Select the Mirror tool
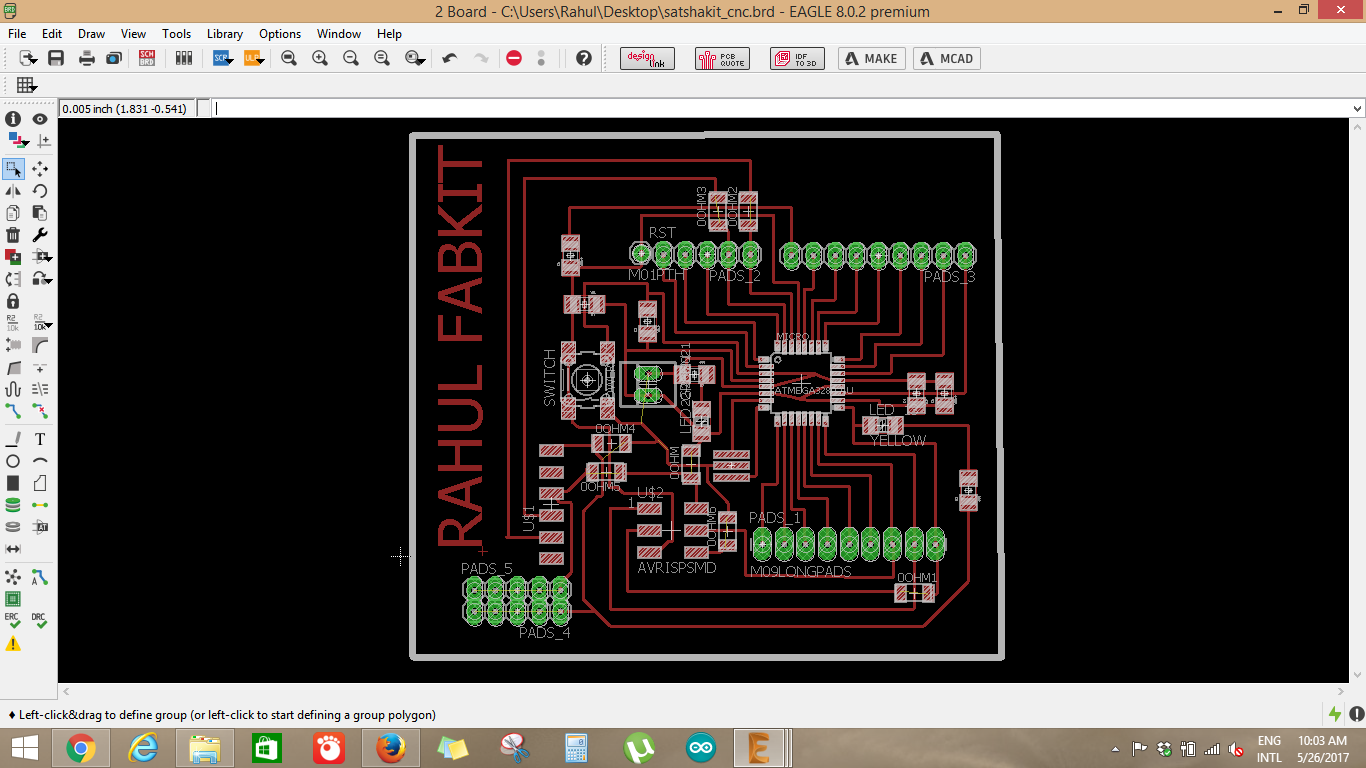The height and width of the screenshot is (768, 1366). [x=13, y=191]
